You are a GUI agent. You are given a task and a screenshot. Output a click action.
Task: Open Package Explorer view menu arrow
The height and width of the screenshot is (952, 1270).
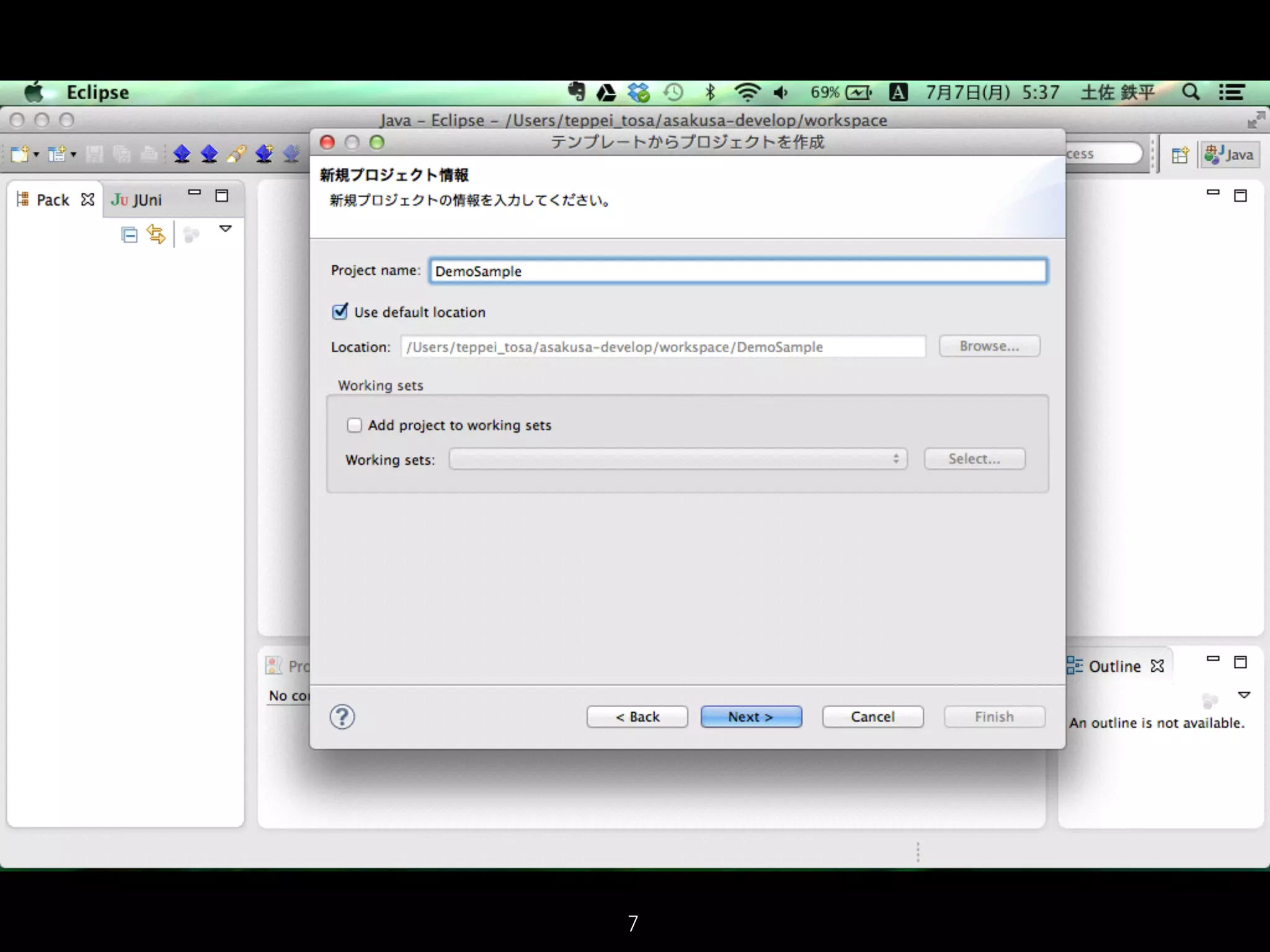pos(226,229)
